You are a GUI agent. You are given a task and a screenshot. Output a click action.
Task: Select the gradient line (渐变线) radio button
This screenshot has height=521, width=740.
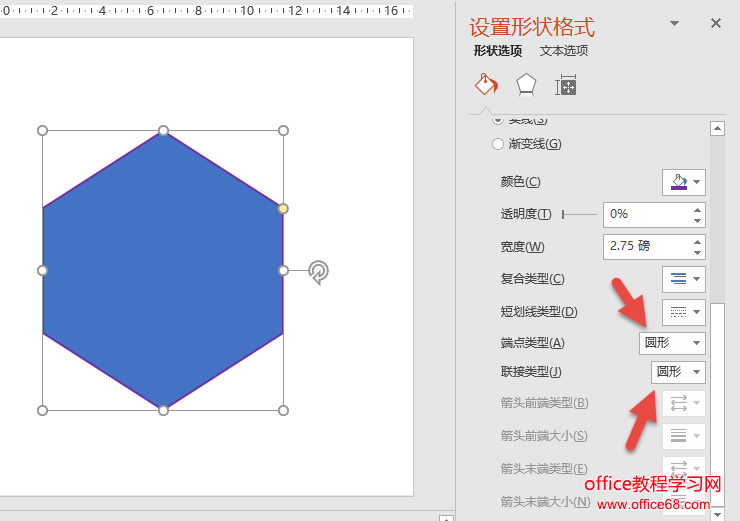pos(498,144)
